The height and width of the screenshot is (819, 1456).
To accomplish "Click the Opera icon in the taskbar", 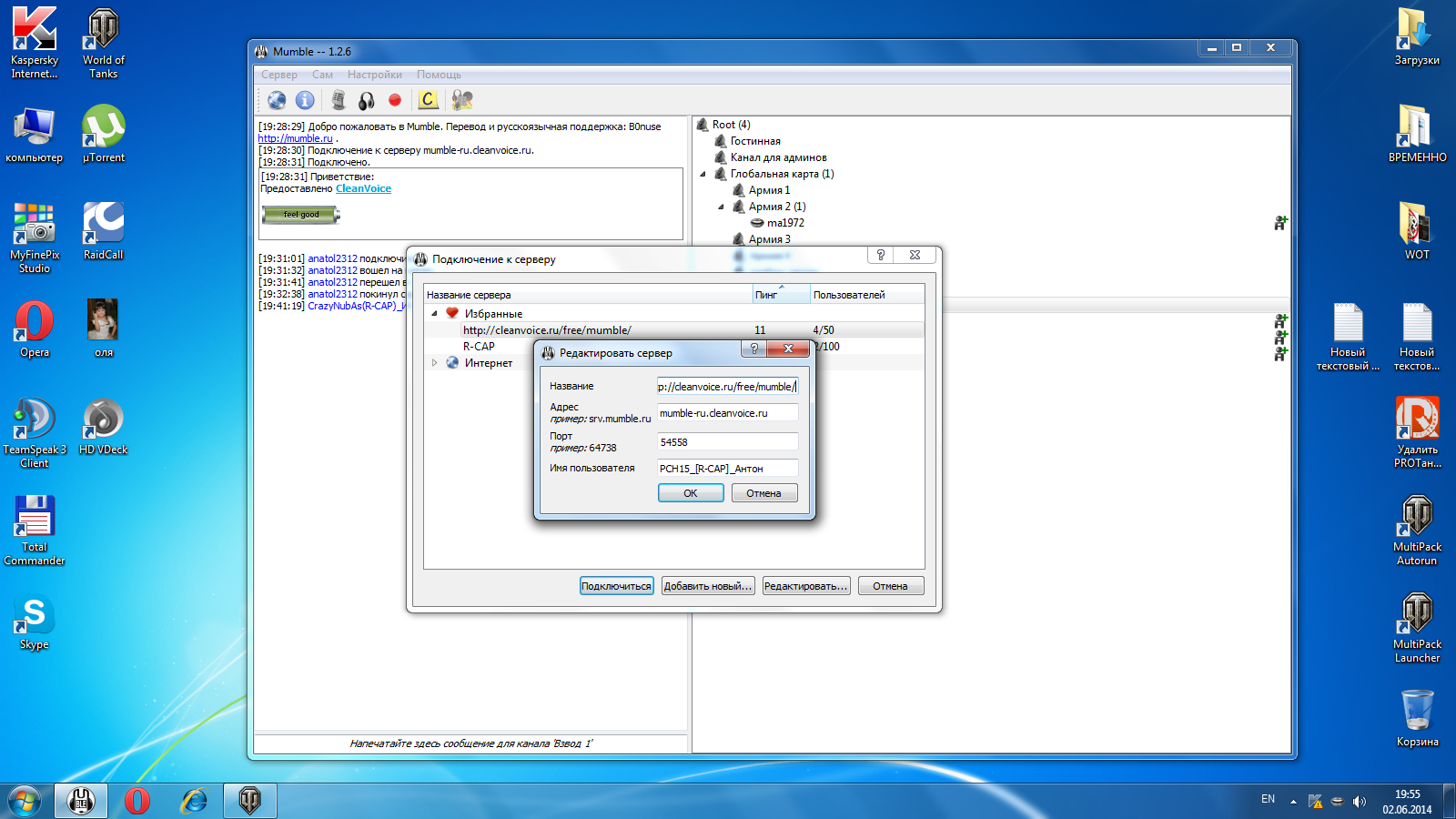I will [x=137, y=801].
